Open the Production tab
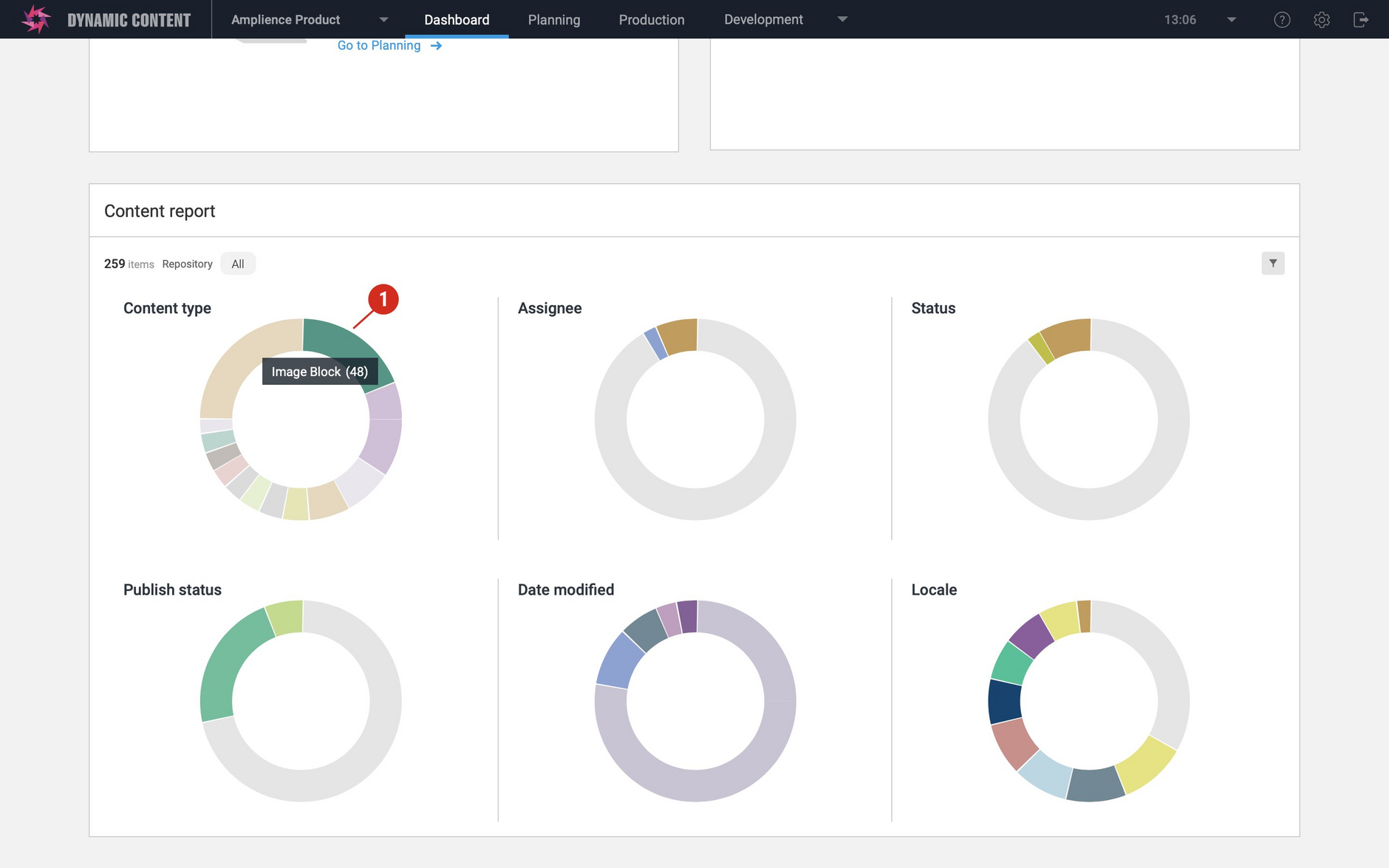The image size is (1389, 868). (x=652, y=20)
